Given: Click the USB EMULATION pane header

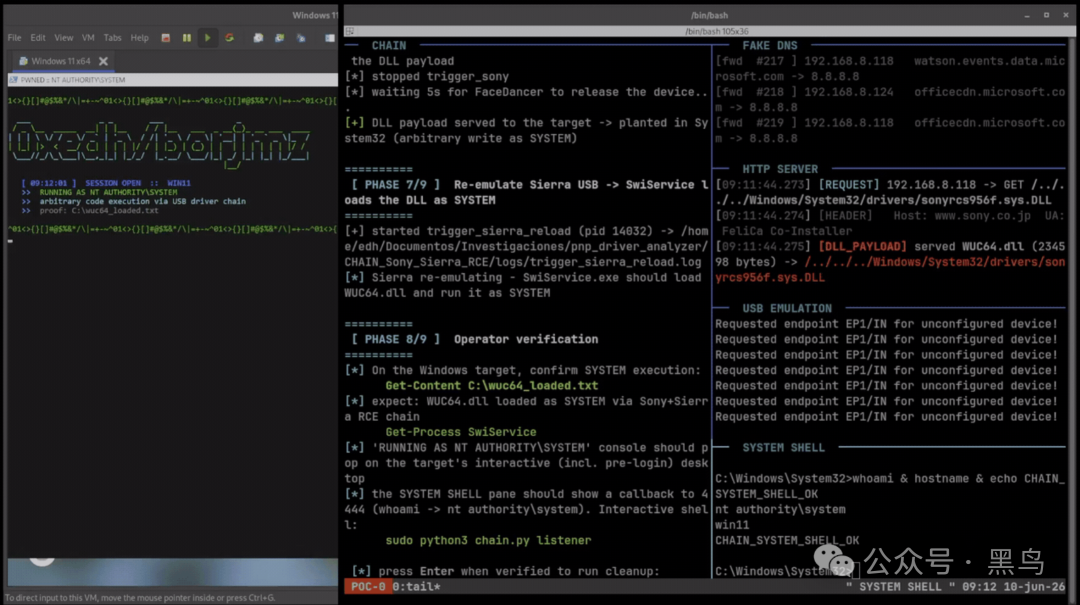Looking at the screenshot, I should click(x=787, y=309).
